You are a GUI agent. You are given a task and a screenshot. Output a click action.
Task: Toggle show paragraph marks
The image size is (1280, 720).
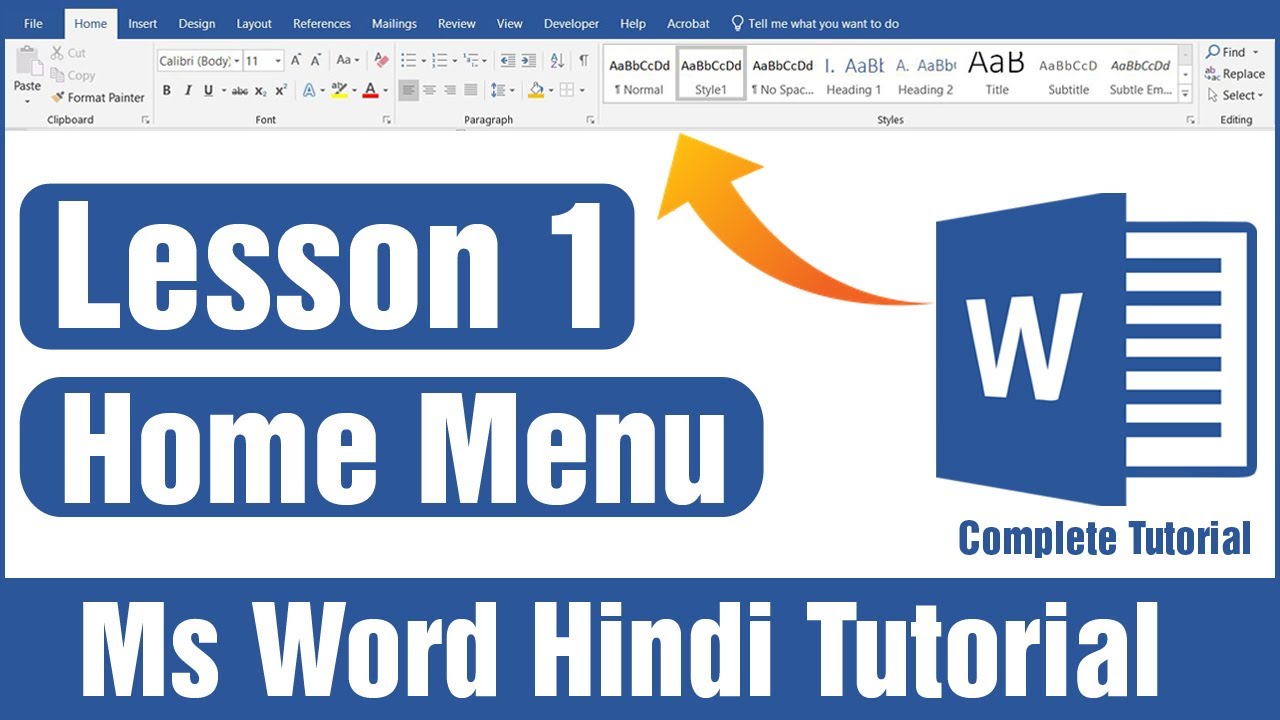584,61
